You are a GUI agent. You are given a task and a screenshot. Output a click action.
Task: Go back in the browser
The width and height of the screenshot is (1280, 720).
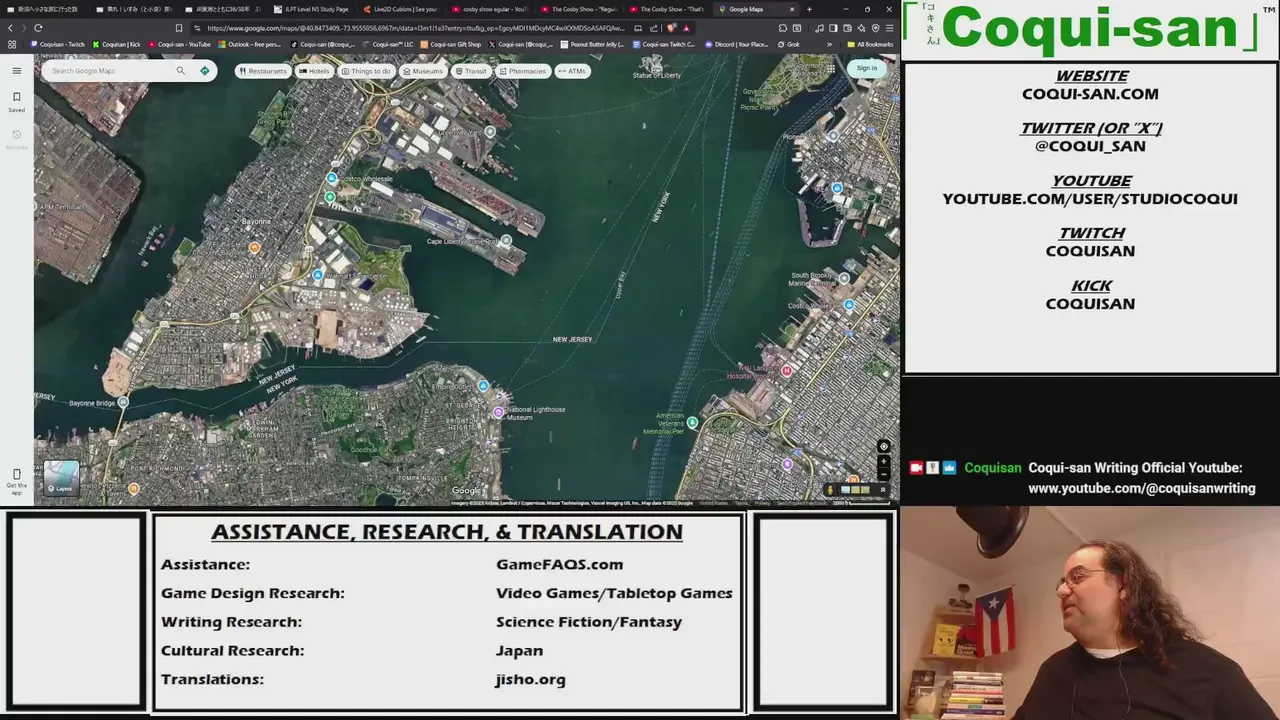pos(11,28)
